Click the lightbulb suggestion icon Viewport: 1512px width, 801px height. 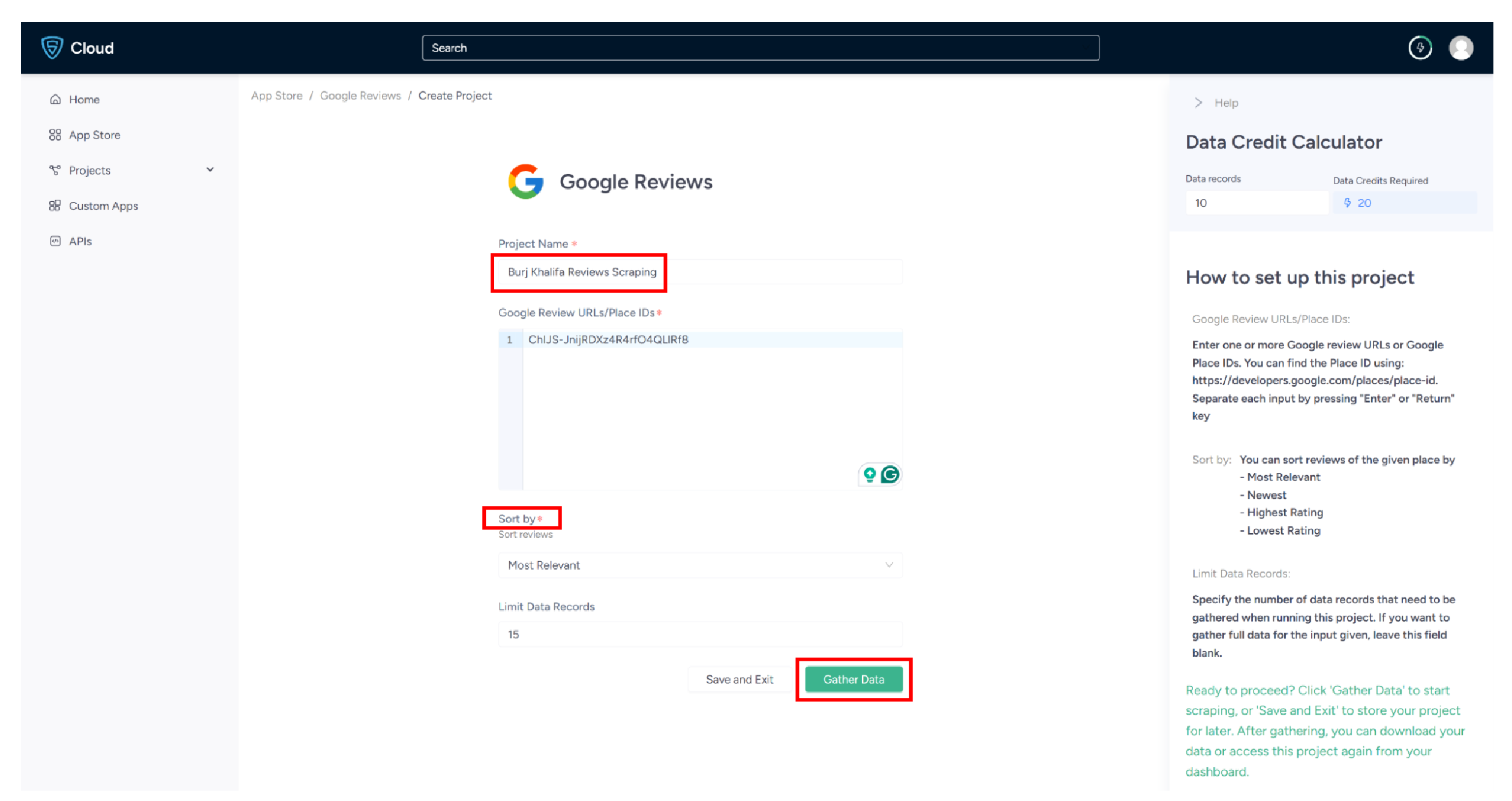pyautogui.click(x=870, y=475)
